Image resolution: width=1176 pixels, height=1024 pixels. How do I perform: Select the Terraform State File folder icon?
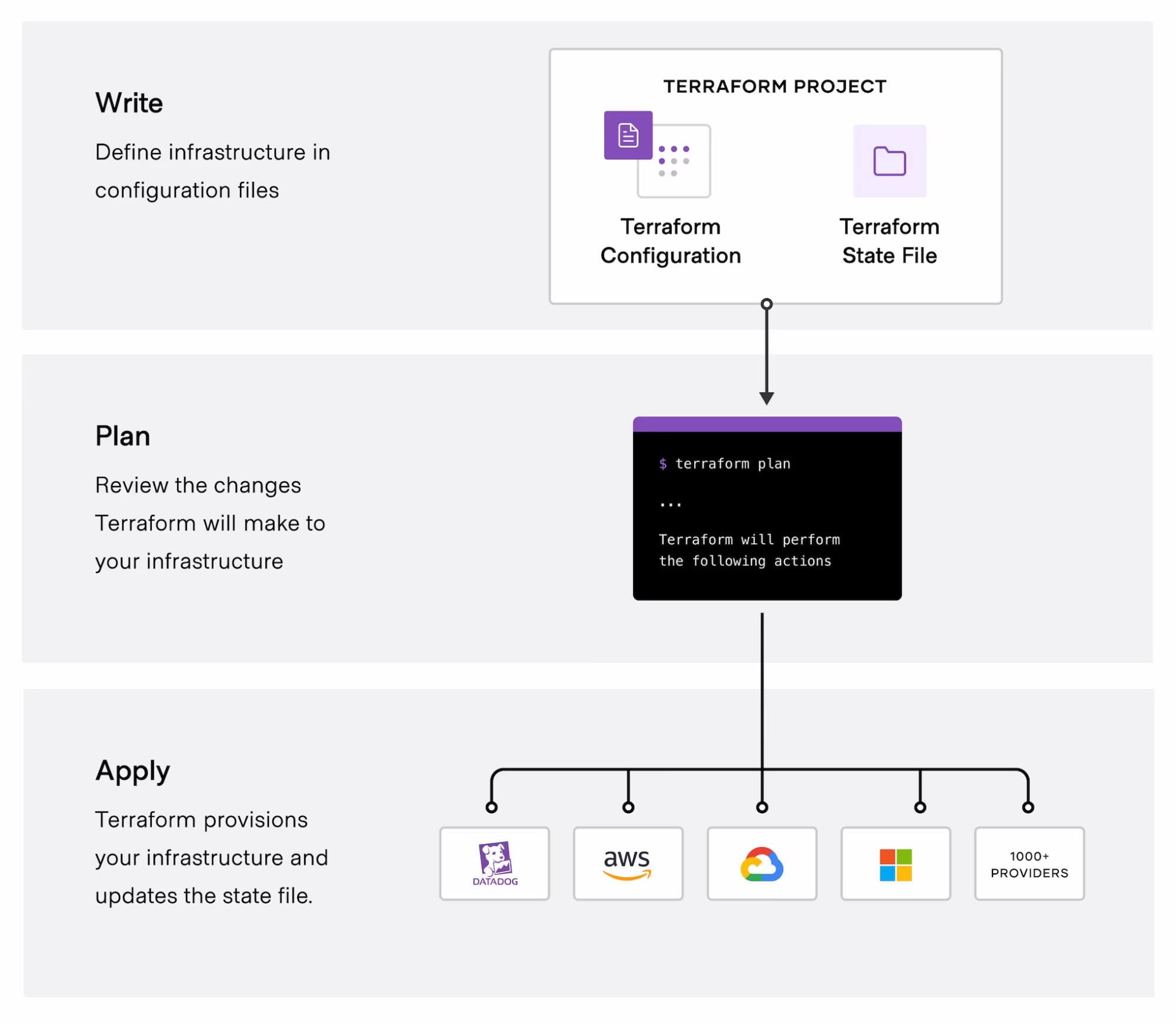click(889, 161)
